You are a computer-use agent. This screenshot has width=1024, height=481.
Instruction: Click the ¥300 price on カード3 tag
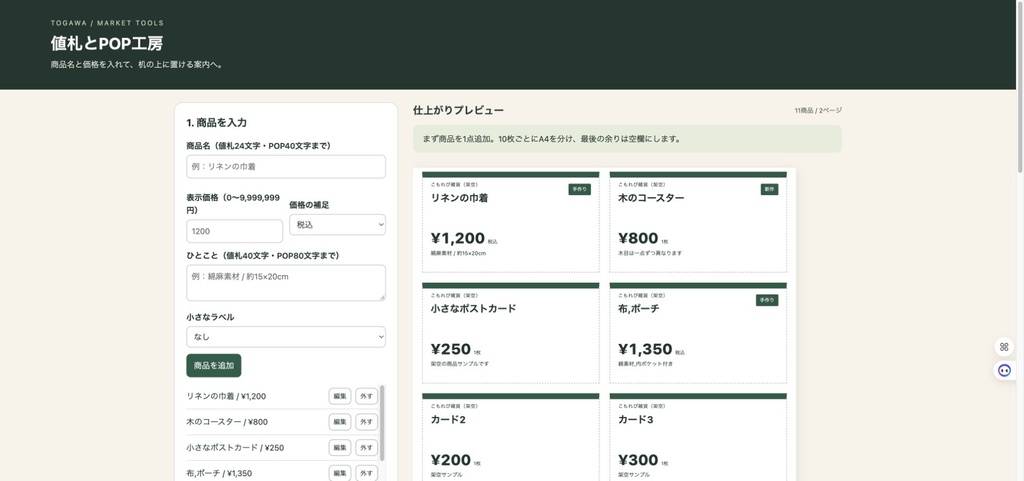tap(638, 460)
